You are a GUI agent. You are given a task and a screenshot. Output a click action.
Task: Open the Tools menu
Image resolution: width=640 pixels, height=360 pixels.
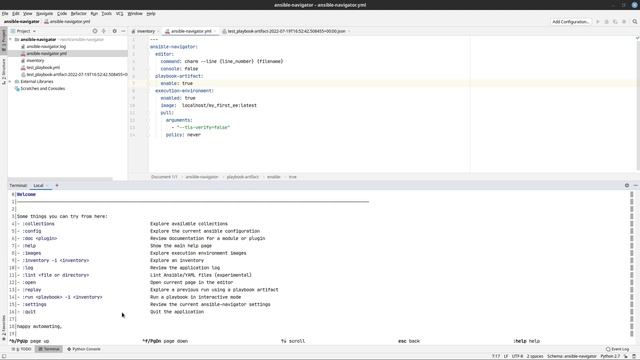point(106,13)
